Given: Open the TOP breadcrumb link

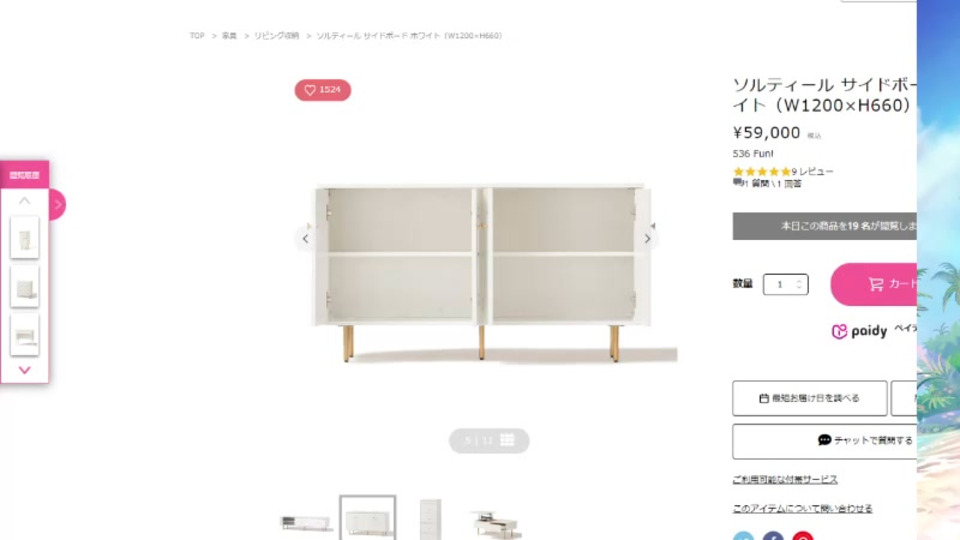Looking at the screenshot, I should pos(197,36).
